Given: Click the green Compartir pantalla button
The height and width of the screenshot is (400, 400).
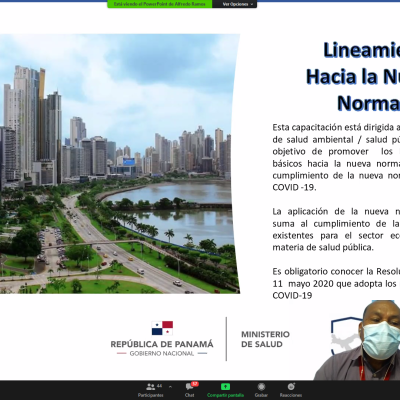Looking at the screenshot, I should [x=225, y=390].
